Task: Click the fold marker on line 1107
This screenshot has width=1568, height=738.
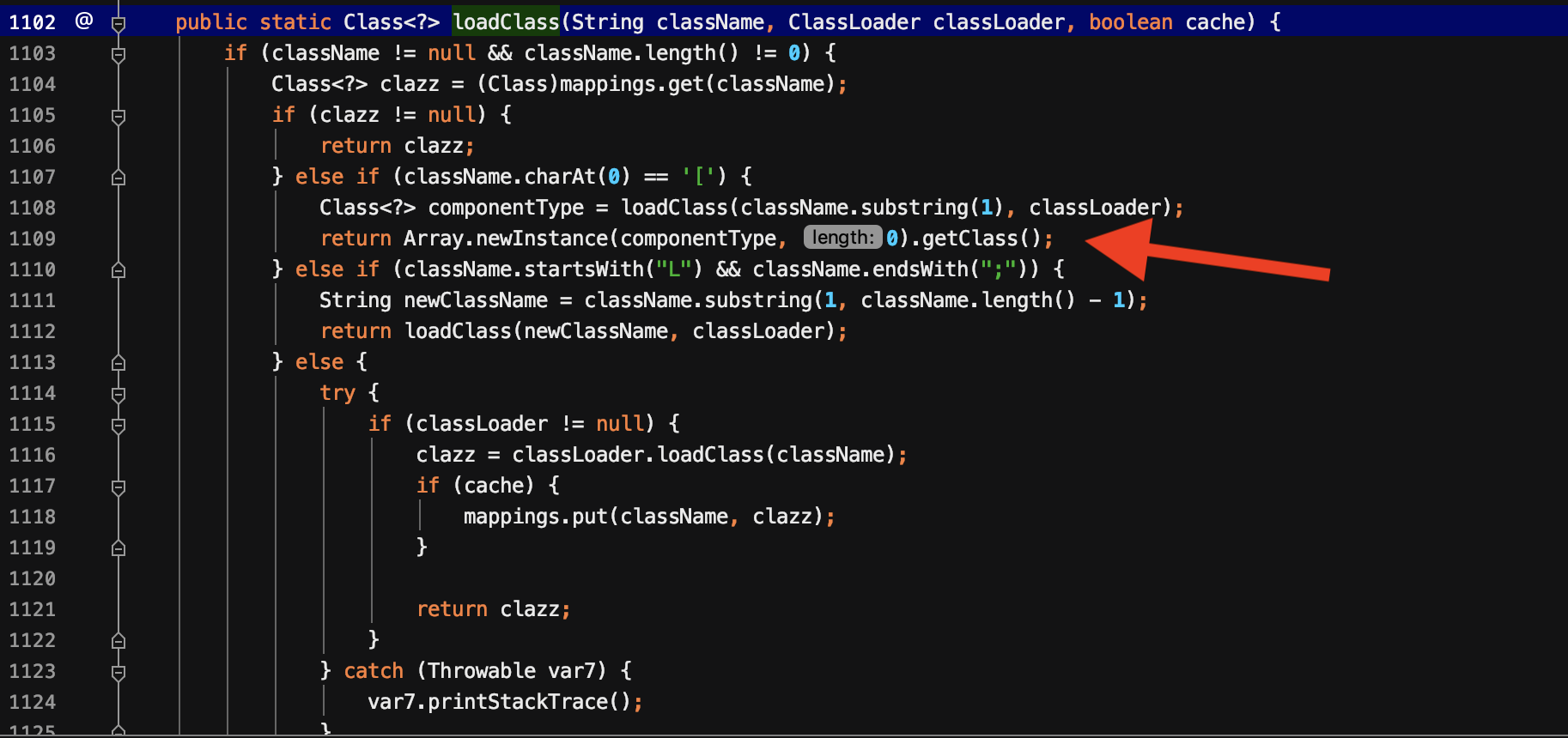Action: click(x=119, y=178)
